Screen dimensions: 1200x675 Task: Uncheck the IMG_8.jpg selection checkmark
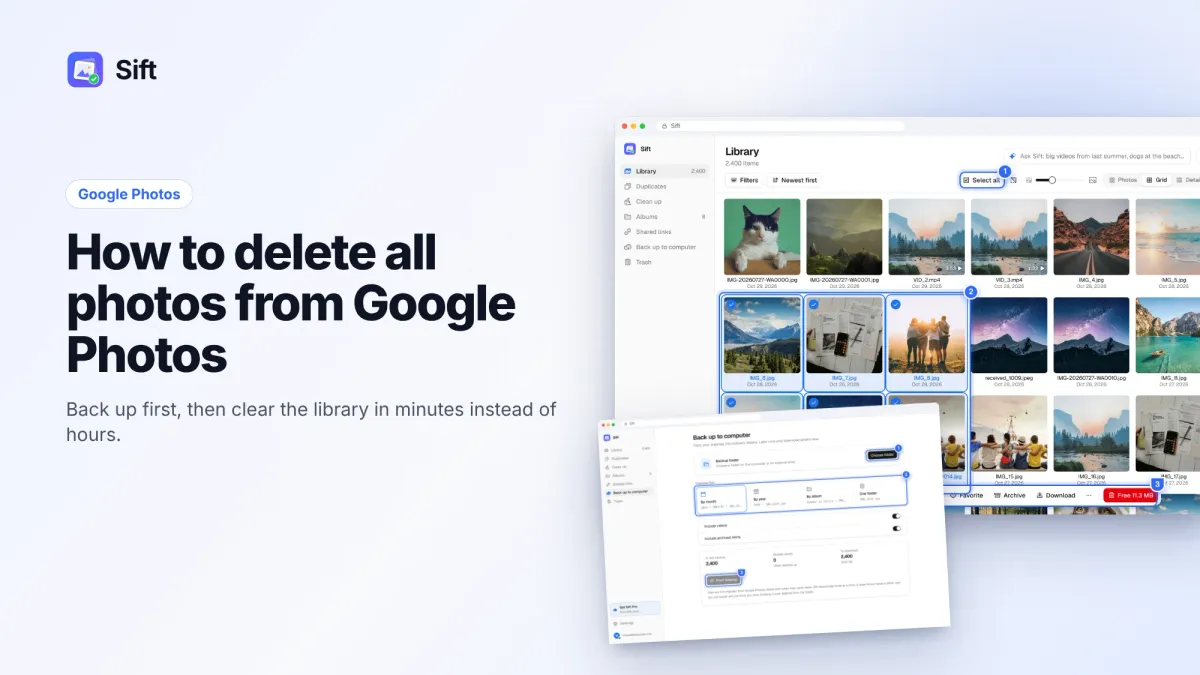[895, 304]
